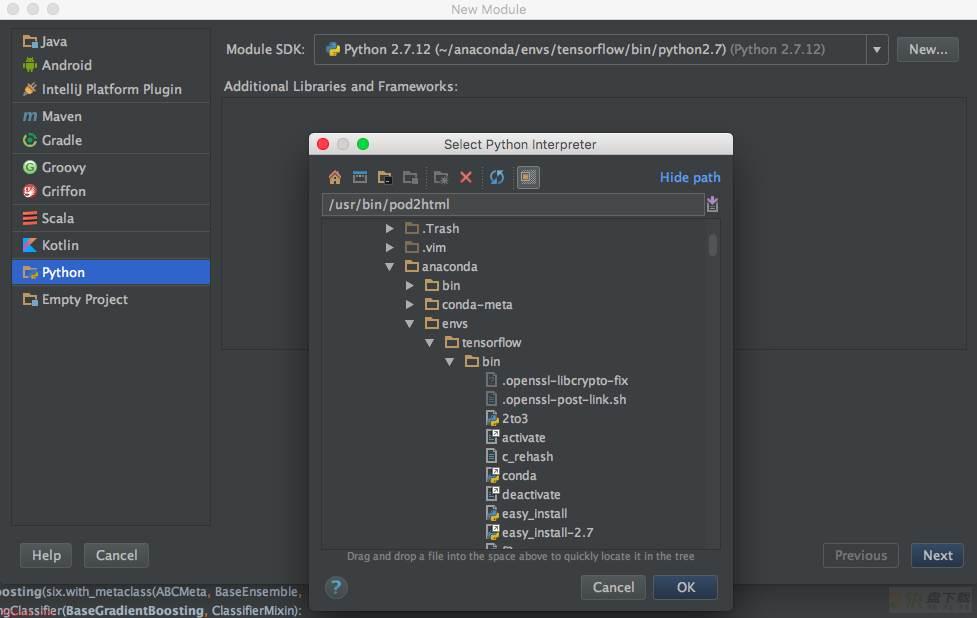Go to home directory in interpreter dialog
The width and height of the screenshot is (977, 618).
(x=335, y=178)
